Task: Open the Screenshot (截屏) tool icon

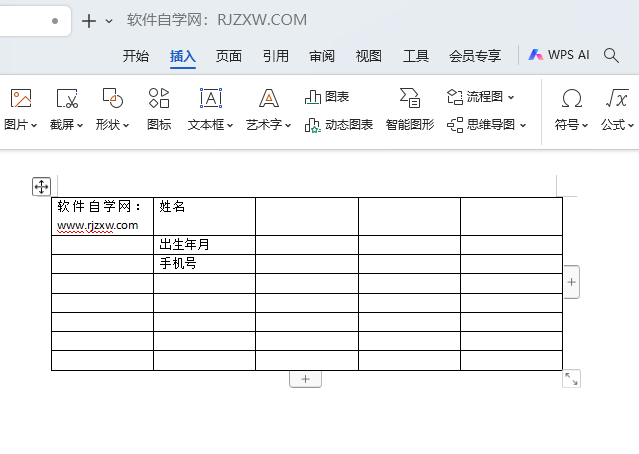Action: click(67, 98)
